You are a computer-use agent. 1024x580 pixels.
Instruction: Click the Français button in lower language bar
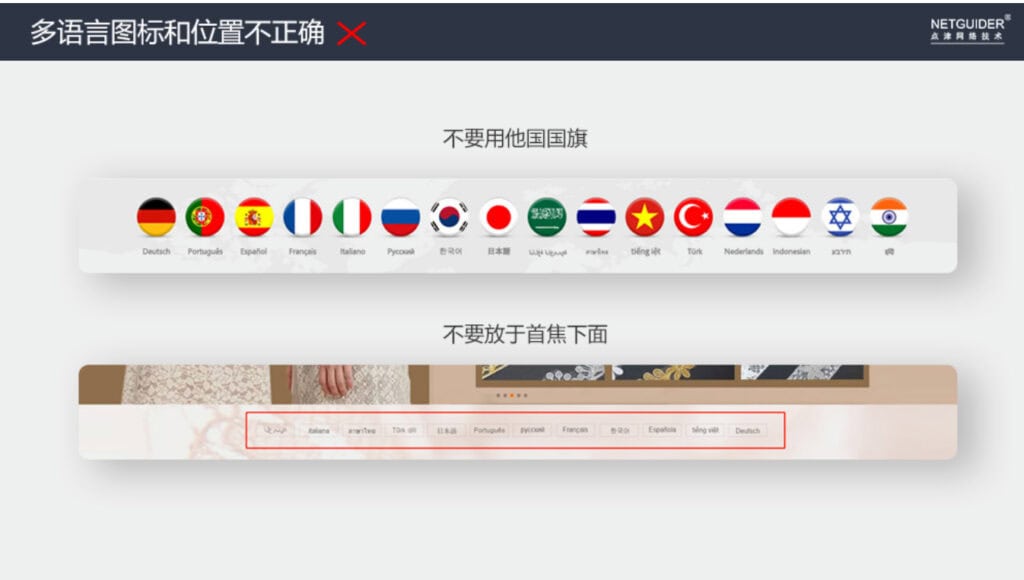(x=575, y=430)
